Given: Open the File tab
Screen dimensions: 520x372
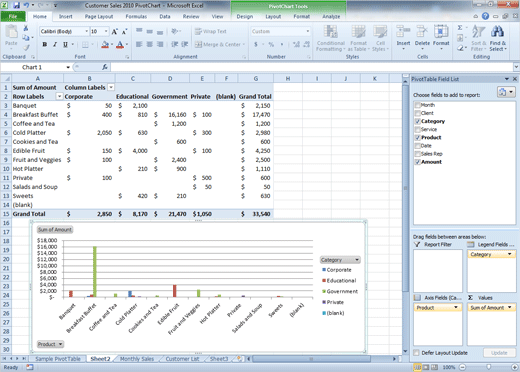Looking at the screenshot, I should (x=13, y=16).
